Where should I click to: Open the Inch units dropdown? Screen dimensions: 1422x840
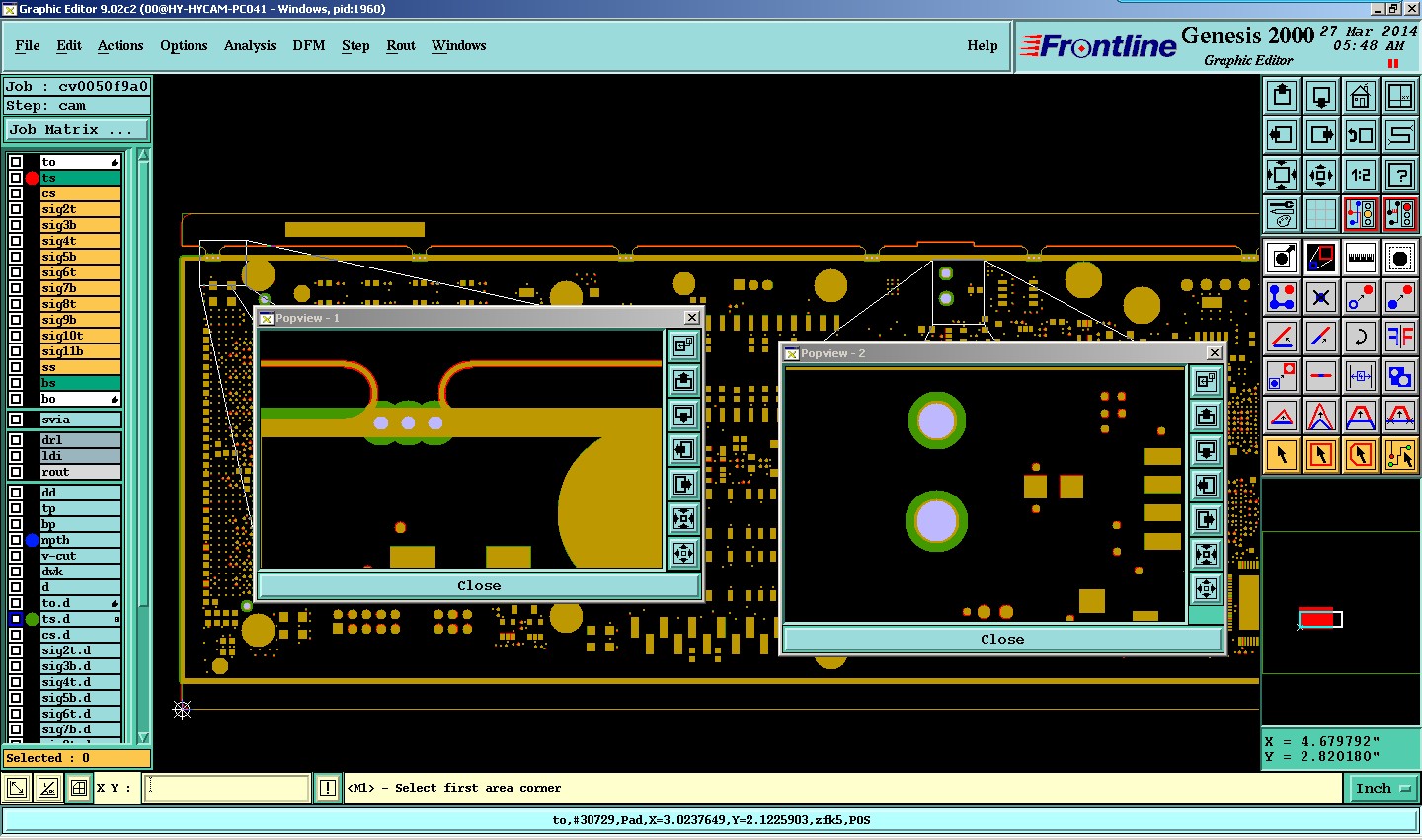tap(1382, 788)
